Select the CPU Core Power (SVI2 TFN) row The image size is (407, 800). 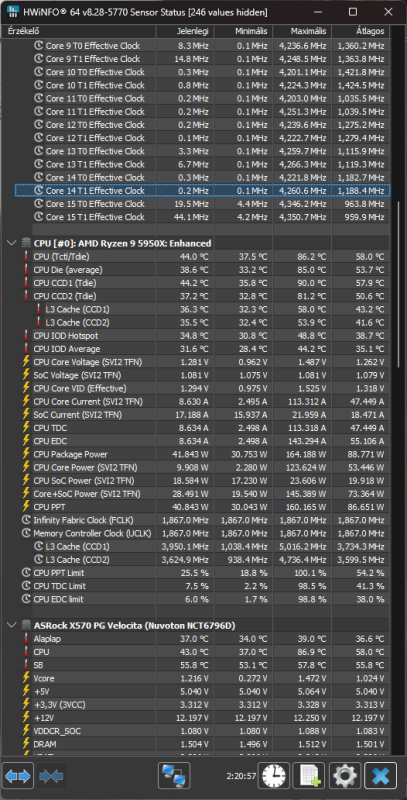202,468
